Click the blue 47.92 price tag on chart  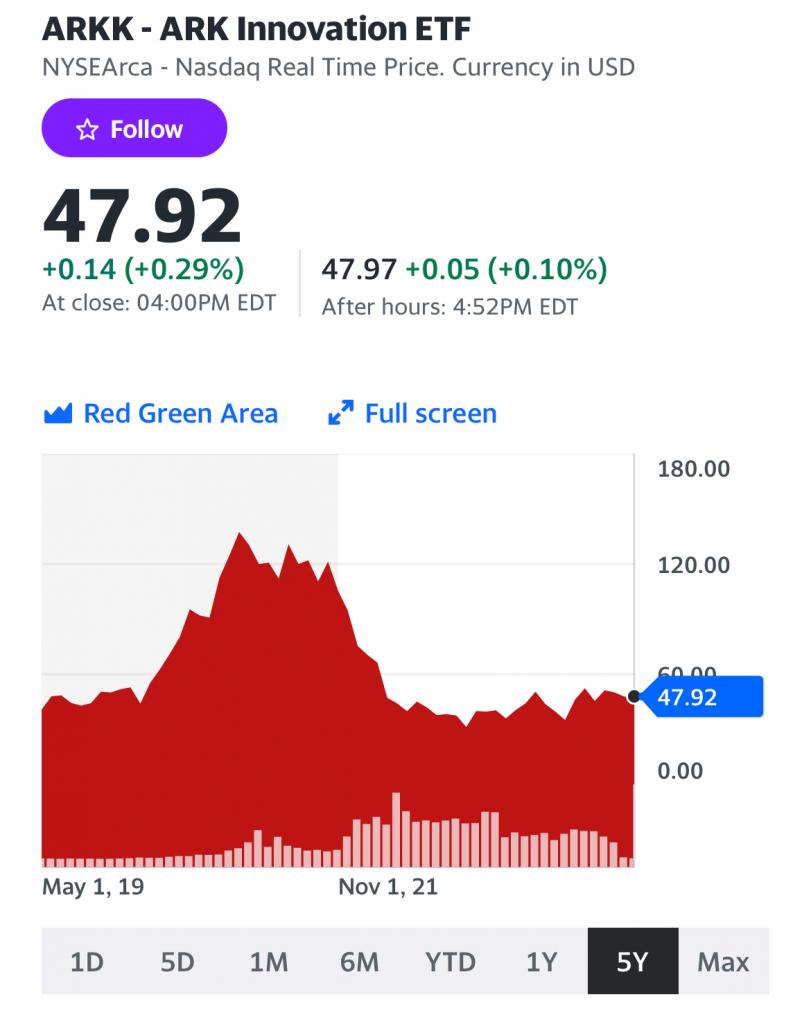(x=702, y=697)
